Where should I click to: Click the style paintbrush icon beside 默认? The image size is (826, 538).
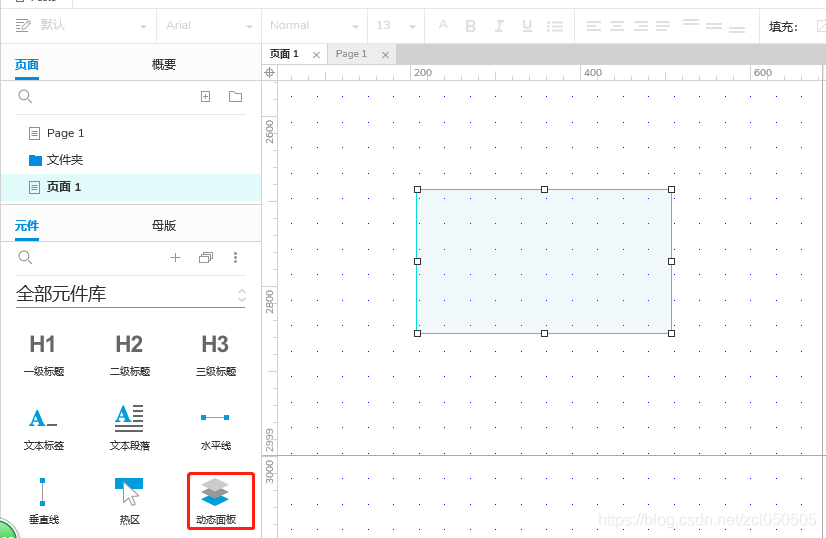coord(23,25)
